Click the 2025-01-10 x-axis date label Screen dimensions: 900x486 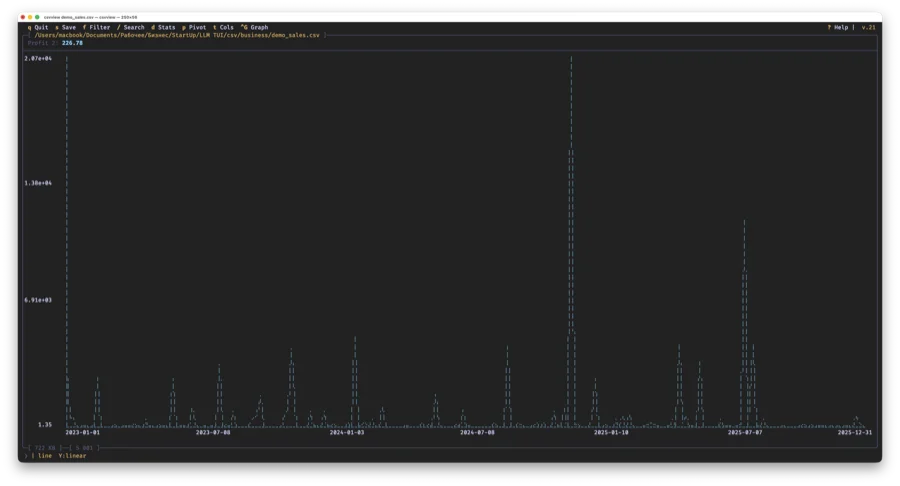point(611,432)
